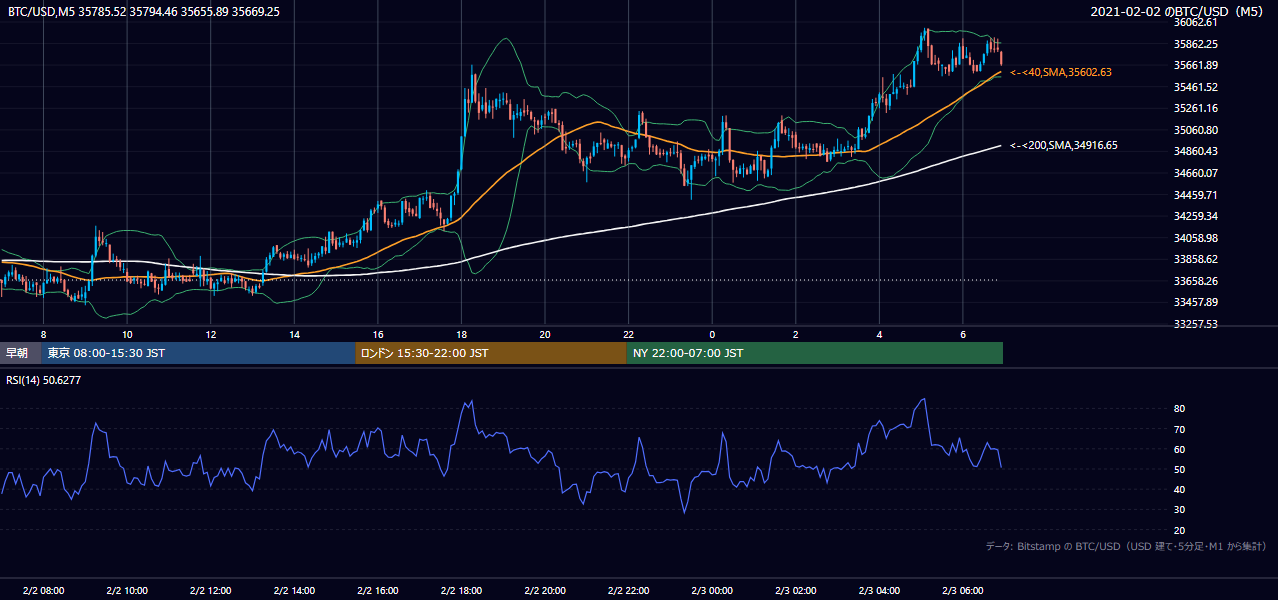The image size is (1278, 600).
Task: Click the 34259.34 price axis label
Action: (x=1196, y=216)
